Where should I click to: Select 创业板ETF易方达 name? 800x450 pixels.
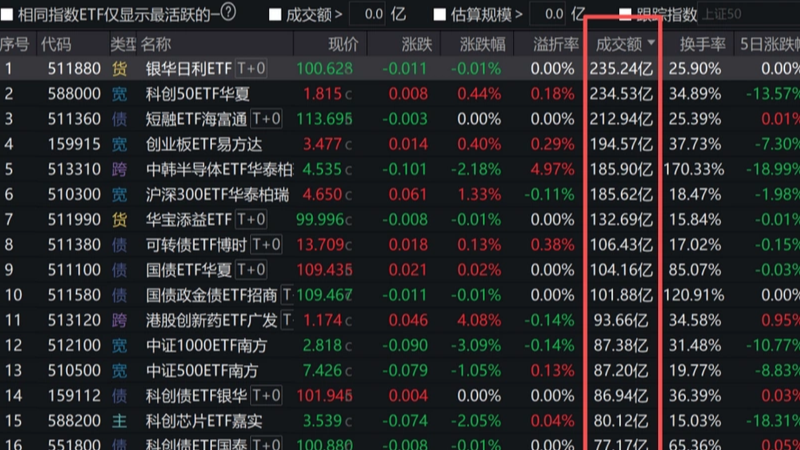pyautogui.click(x=204, y=144)
